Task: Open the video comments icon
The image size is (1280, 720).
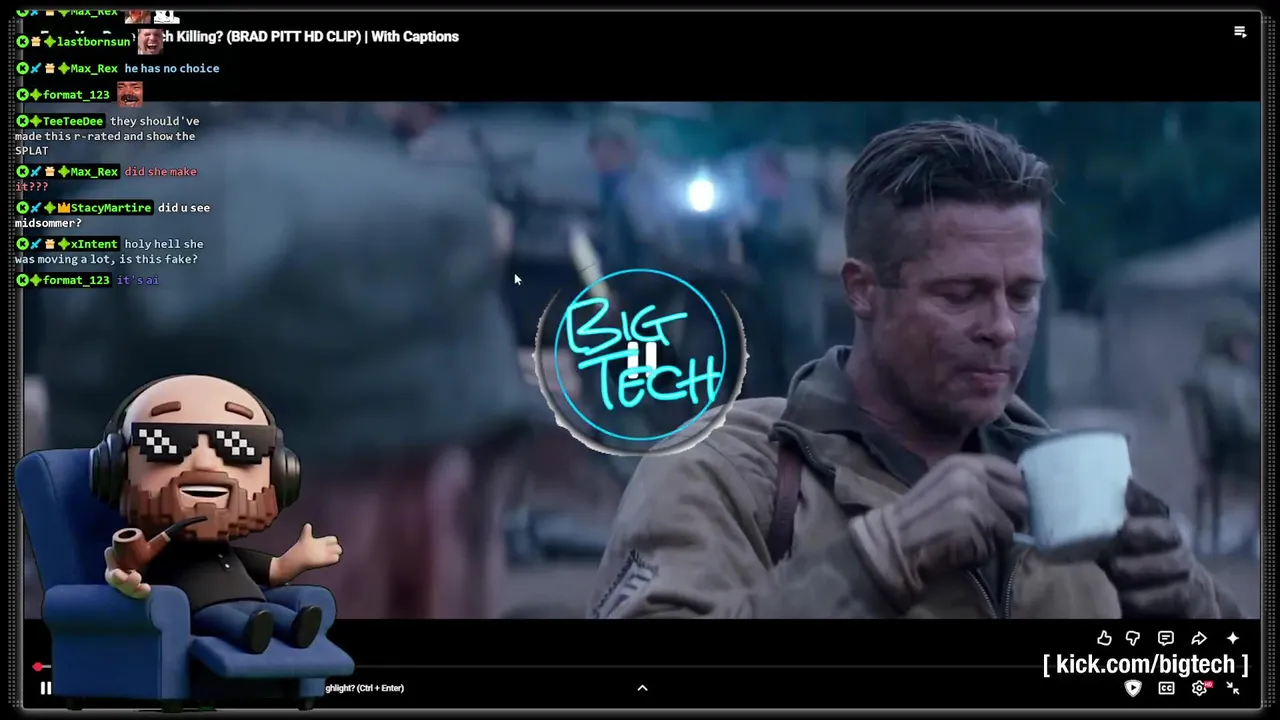Action: [x=1166, y=638]
